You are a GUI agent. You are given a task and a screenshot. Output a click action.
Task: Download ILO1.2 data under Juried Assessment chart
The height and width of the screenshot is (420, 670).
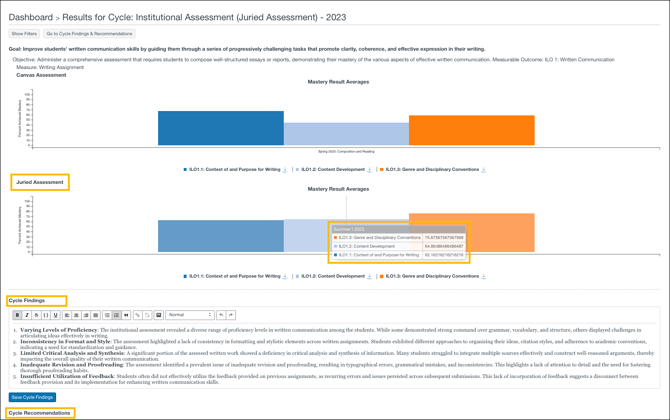(x=370, y=276)
